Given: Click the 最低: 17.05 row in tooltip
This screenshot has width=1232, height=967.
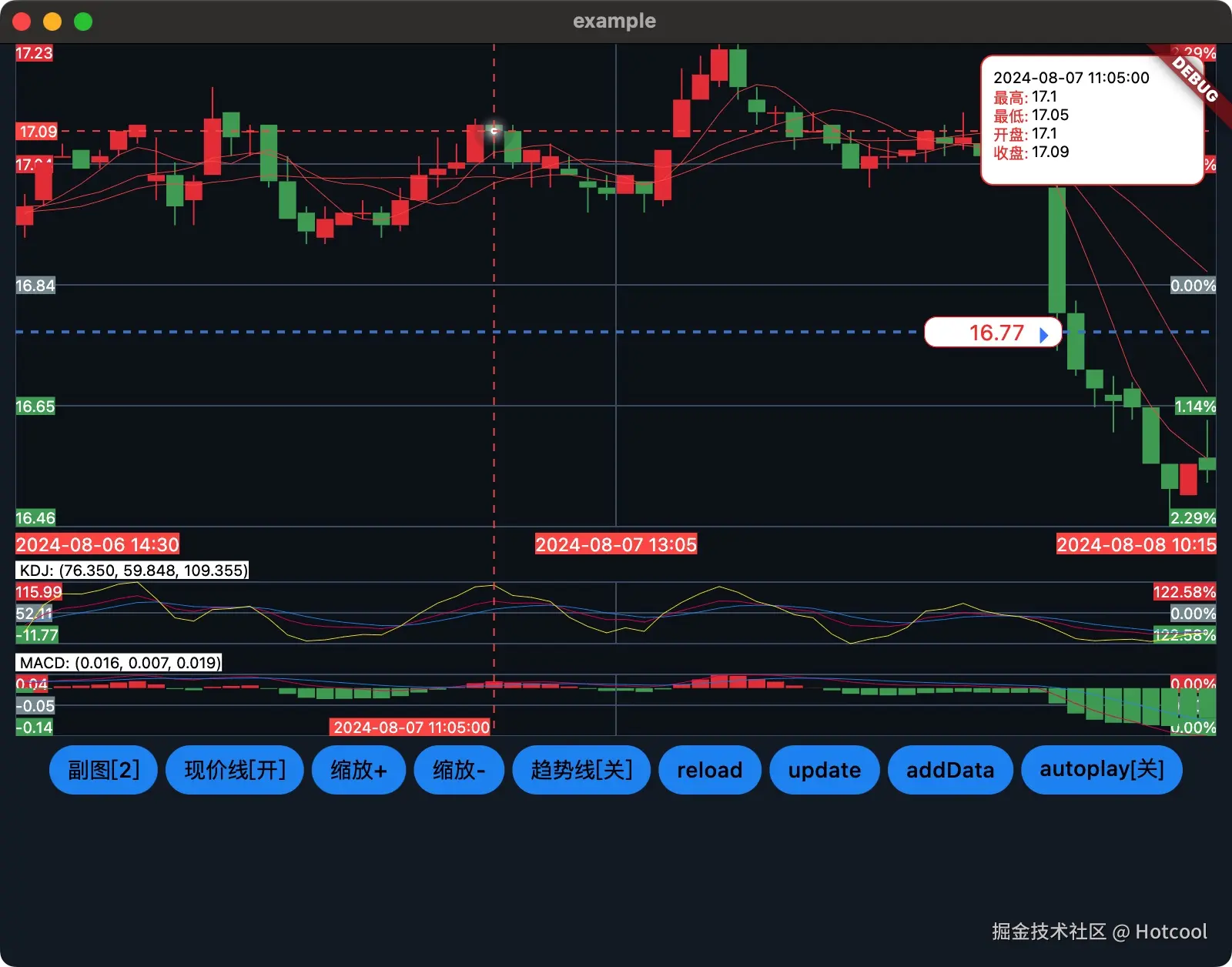Looking at the screenshot, I should 1031,115.
